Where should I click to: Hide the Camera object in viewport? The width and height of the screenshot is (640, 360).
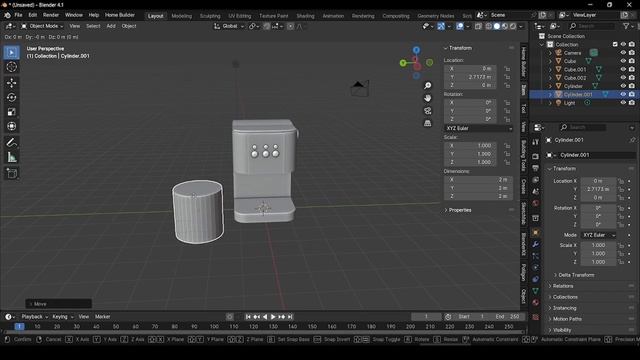(623, 53)
